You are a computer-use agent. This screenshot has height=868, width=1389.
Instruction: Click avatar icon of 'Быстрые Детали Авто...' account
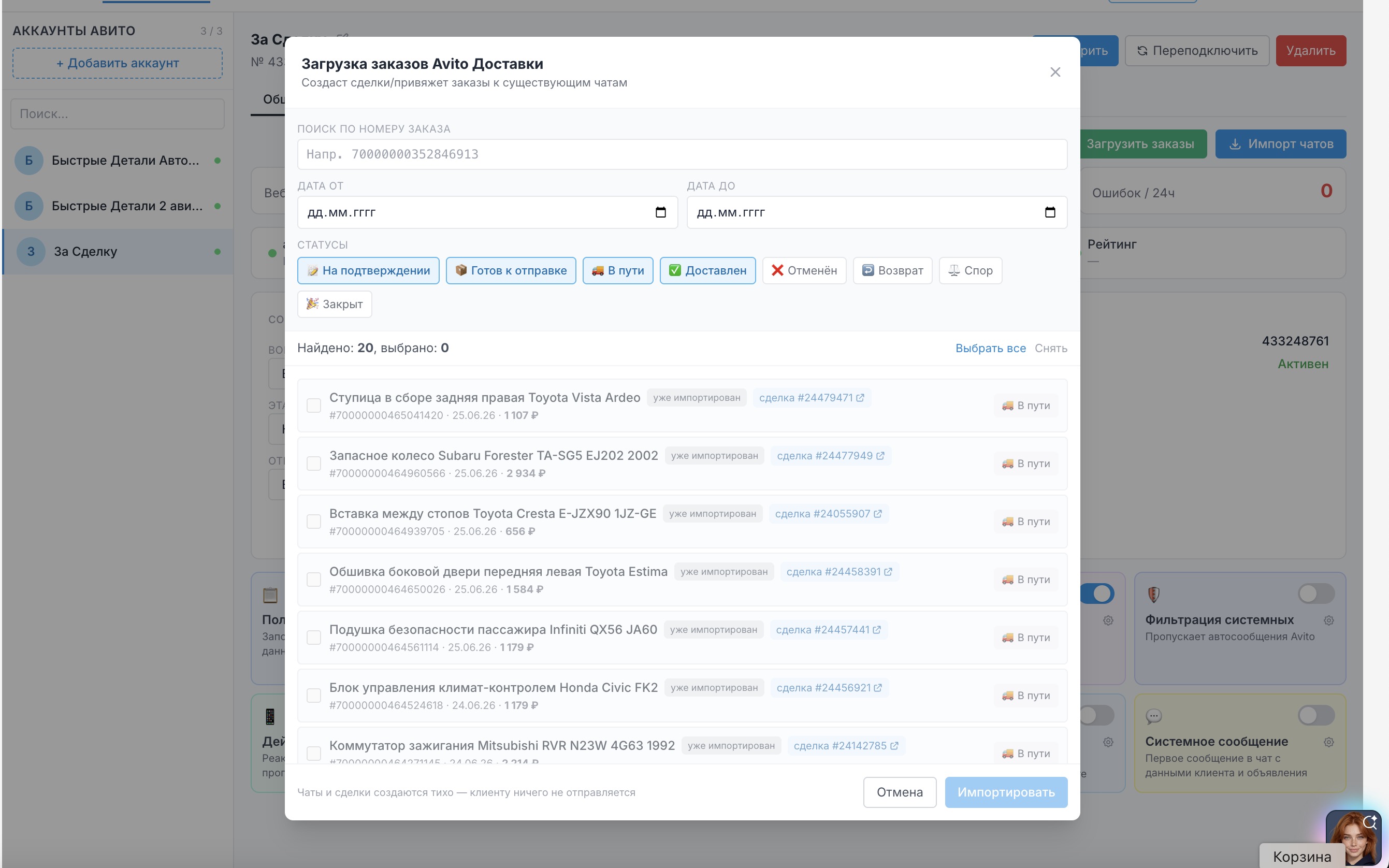28,160
